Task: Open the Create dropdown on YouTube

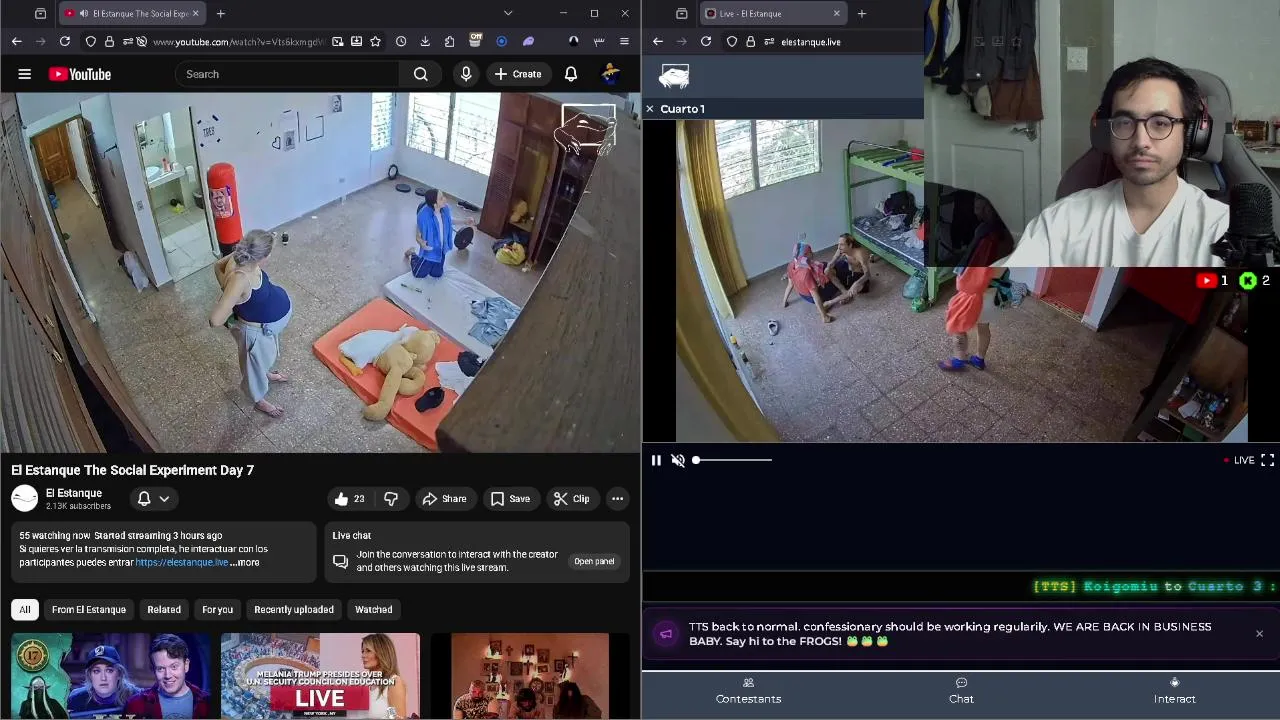Action: click(x=518, y=74)
